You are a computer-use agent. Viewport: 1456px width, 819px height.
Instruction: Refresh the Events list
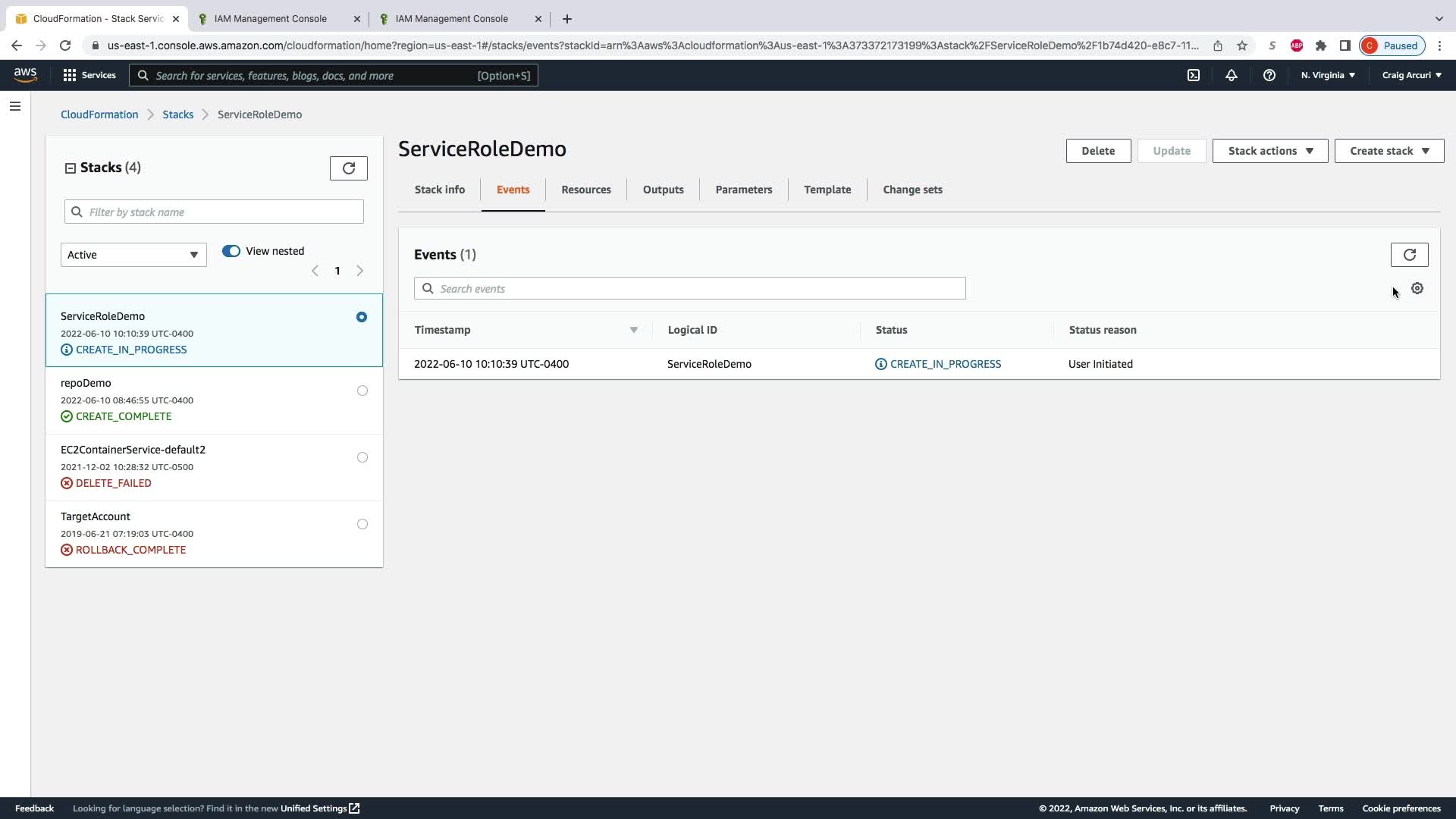(x=1409, y=255)
